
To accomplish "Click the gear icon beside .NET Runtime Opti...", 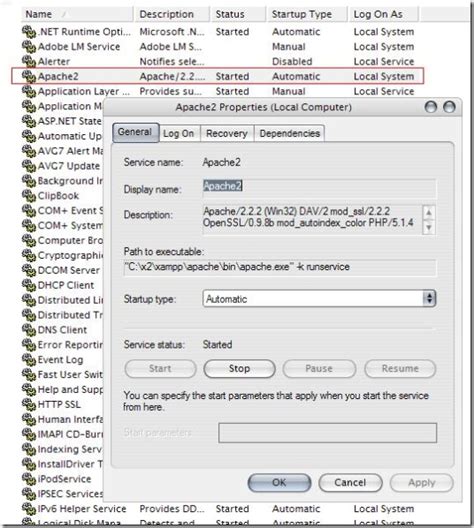I will pos(29,32).
